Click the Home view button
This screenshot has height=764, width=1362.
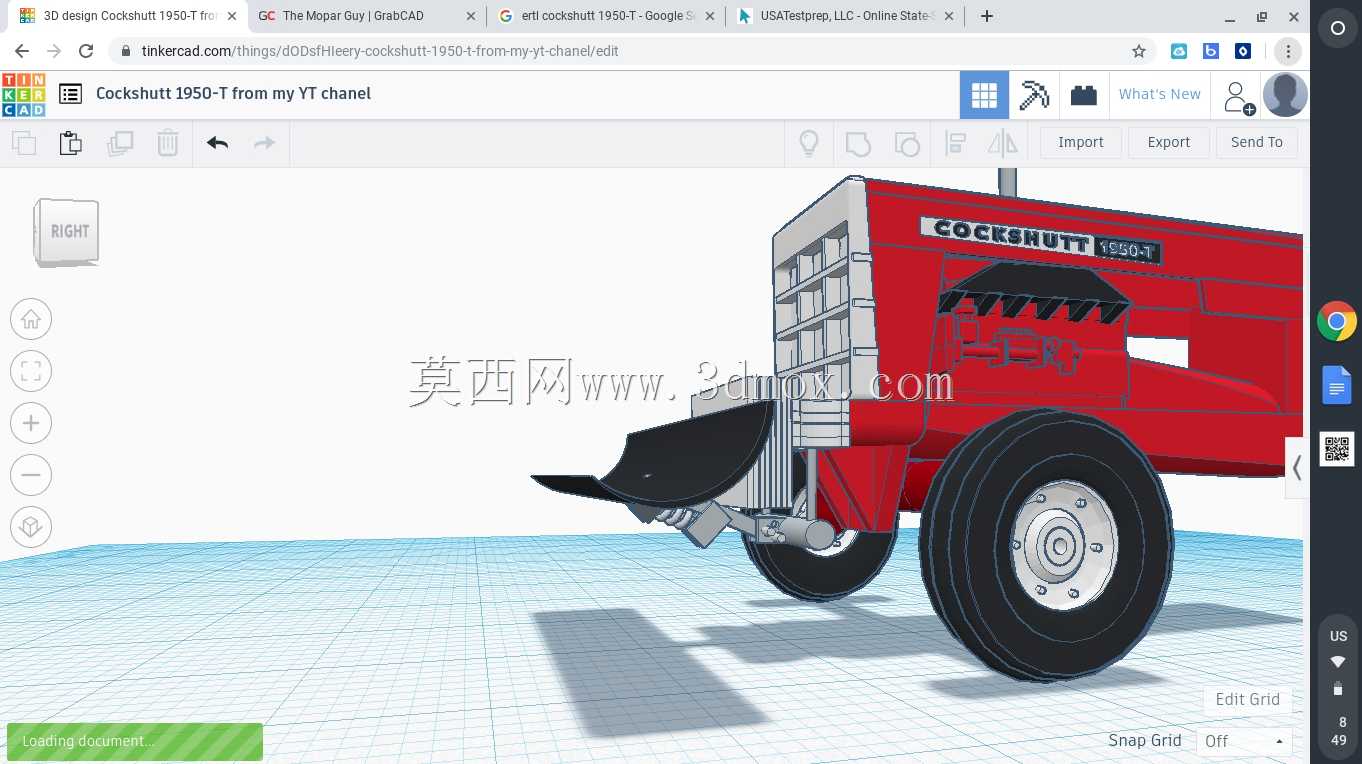pyautogui.click(x=31, y=319)
